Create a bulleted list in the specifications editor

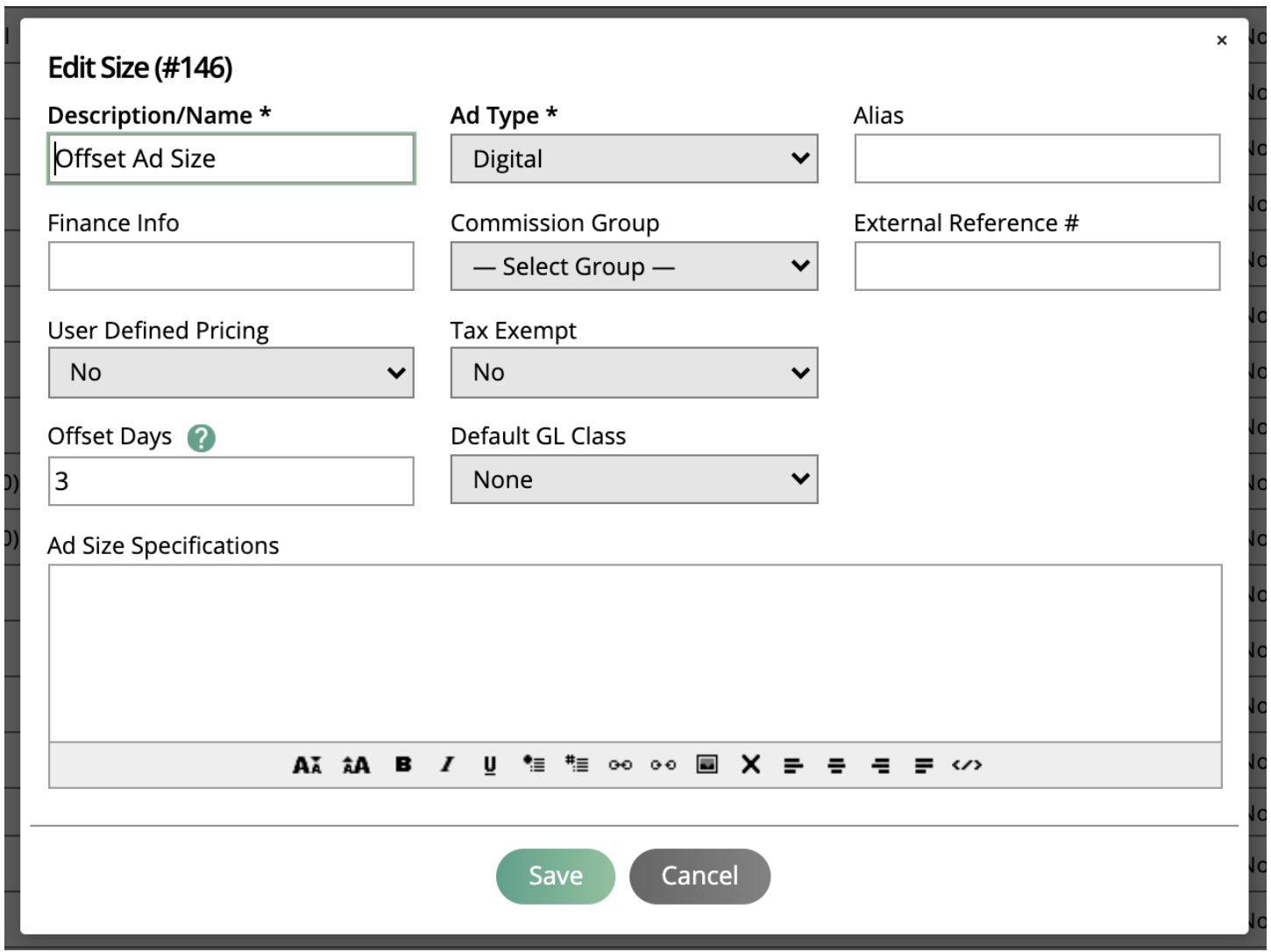[534, 764]
